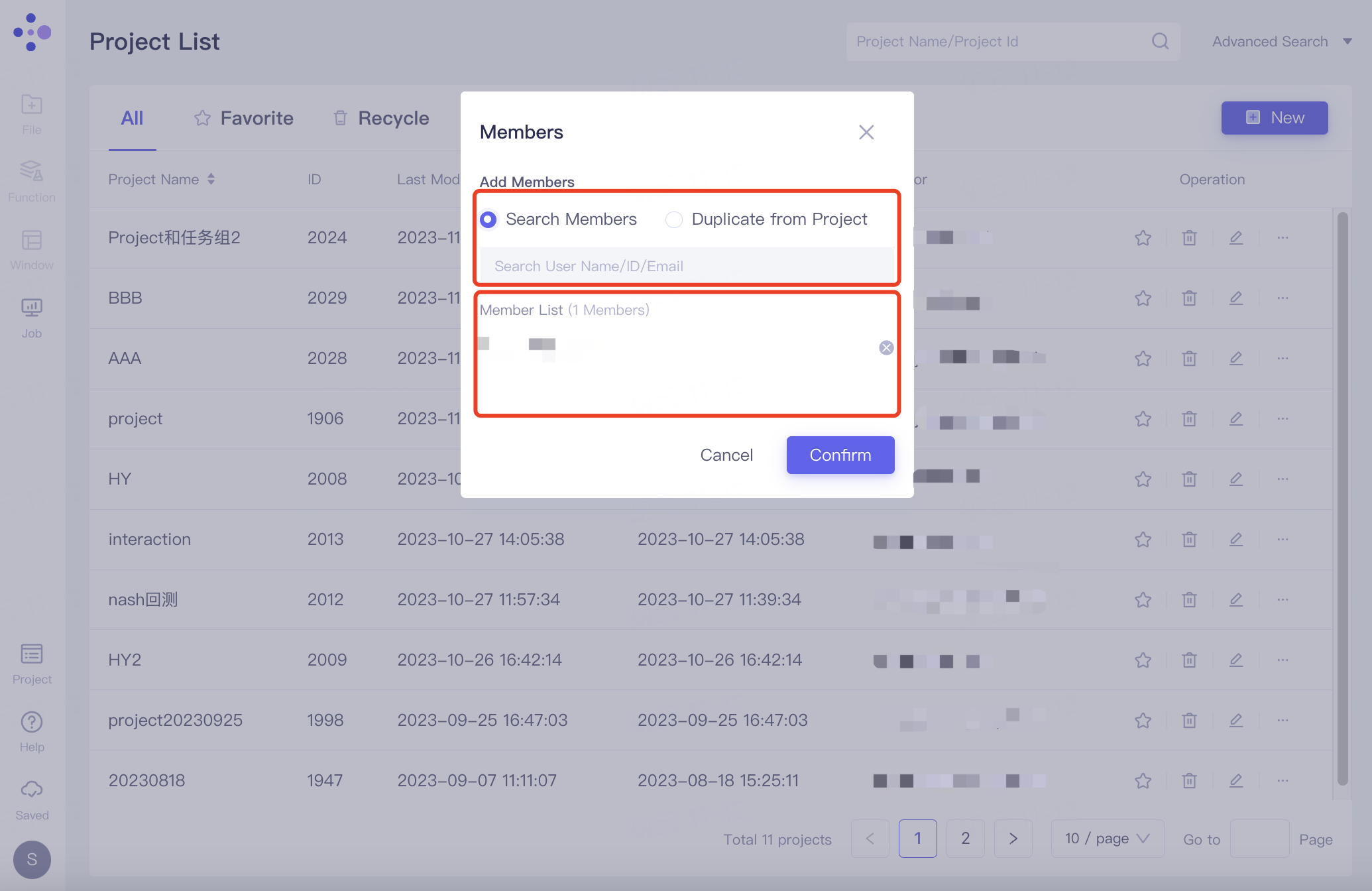
Task: Delete the HY2 project with trash icon
Action: (1189, 660)
